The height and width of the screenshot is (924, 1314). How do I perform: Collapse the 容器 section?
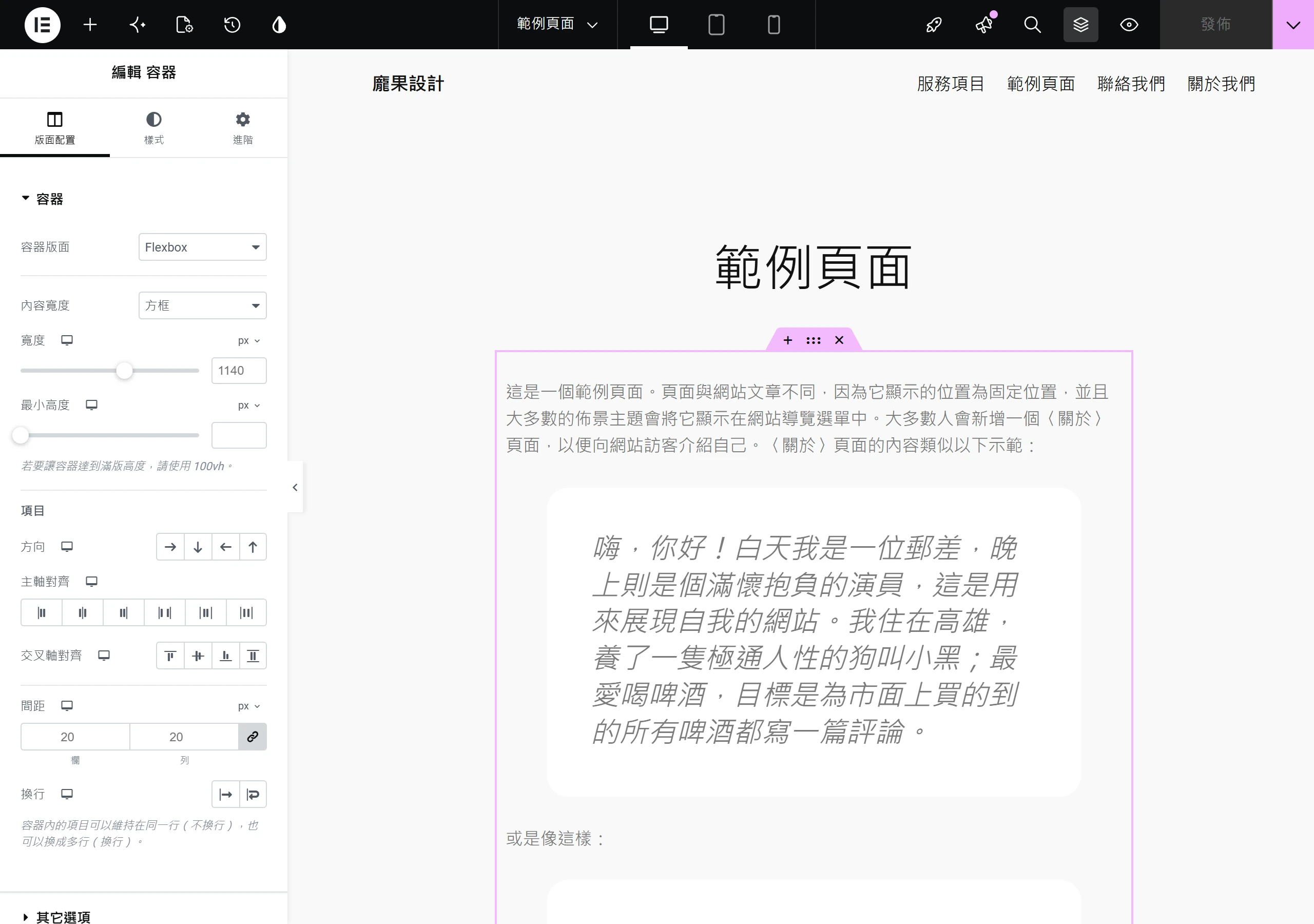click(42, 199)
